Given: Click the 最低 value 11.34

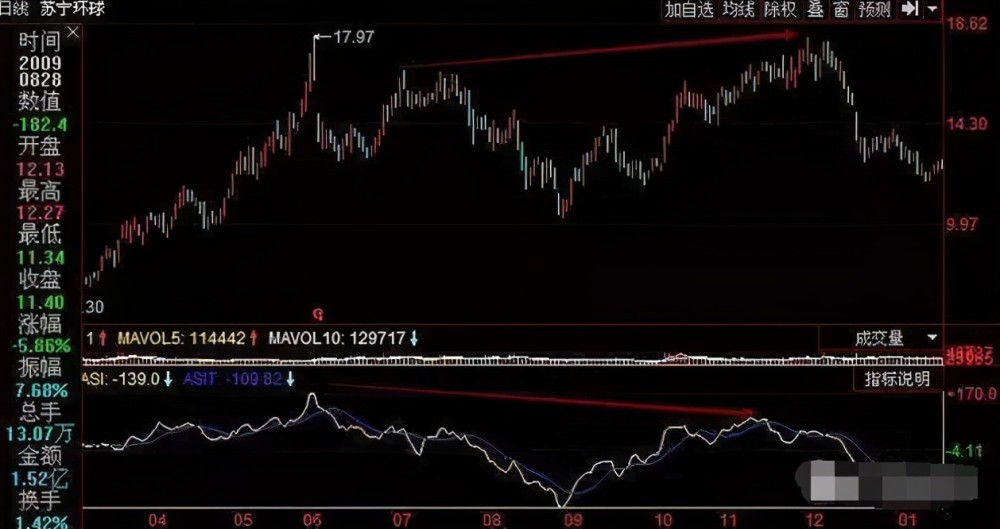Looking at the screenshot, I should (40, 258).
